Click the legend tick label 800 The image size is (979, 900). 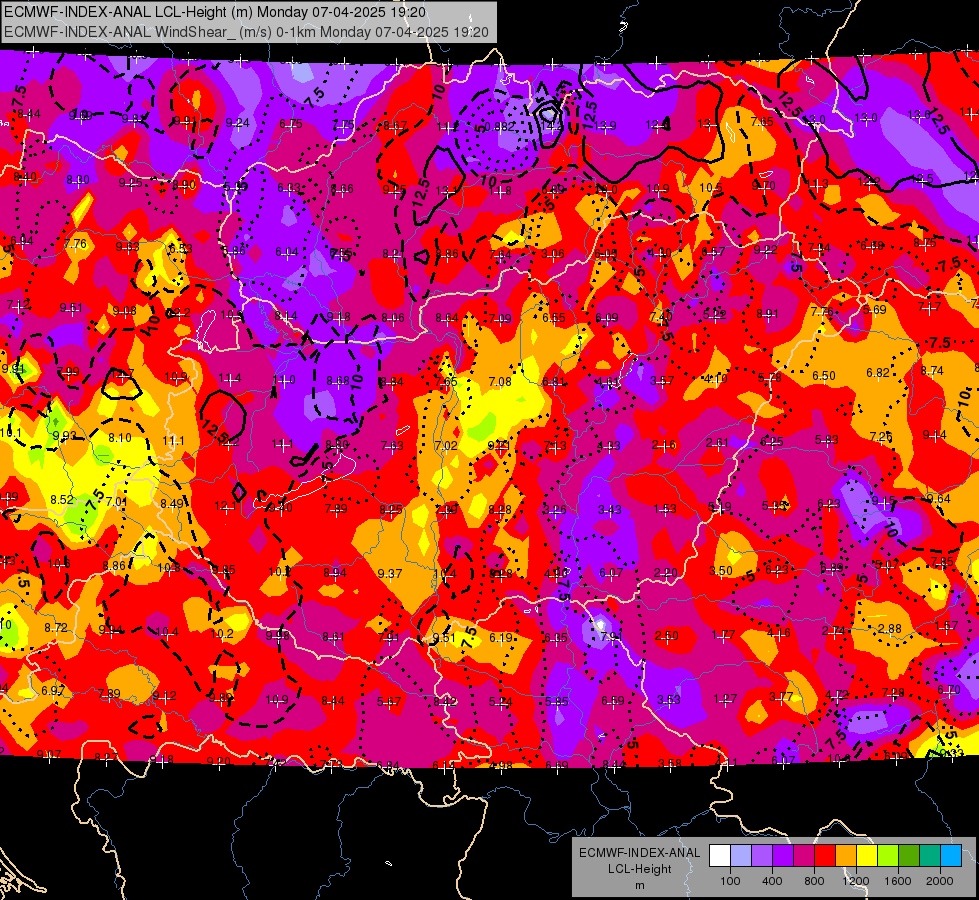point(814,881)
